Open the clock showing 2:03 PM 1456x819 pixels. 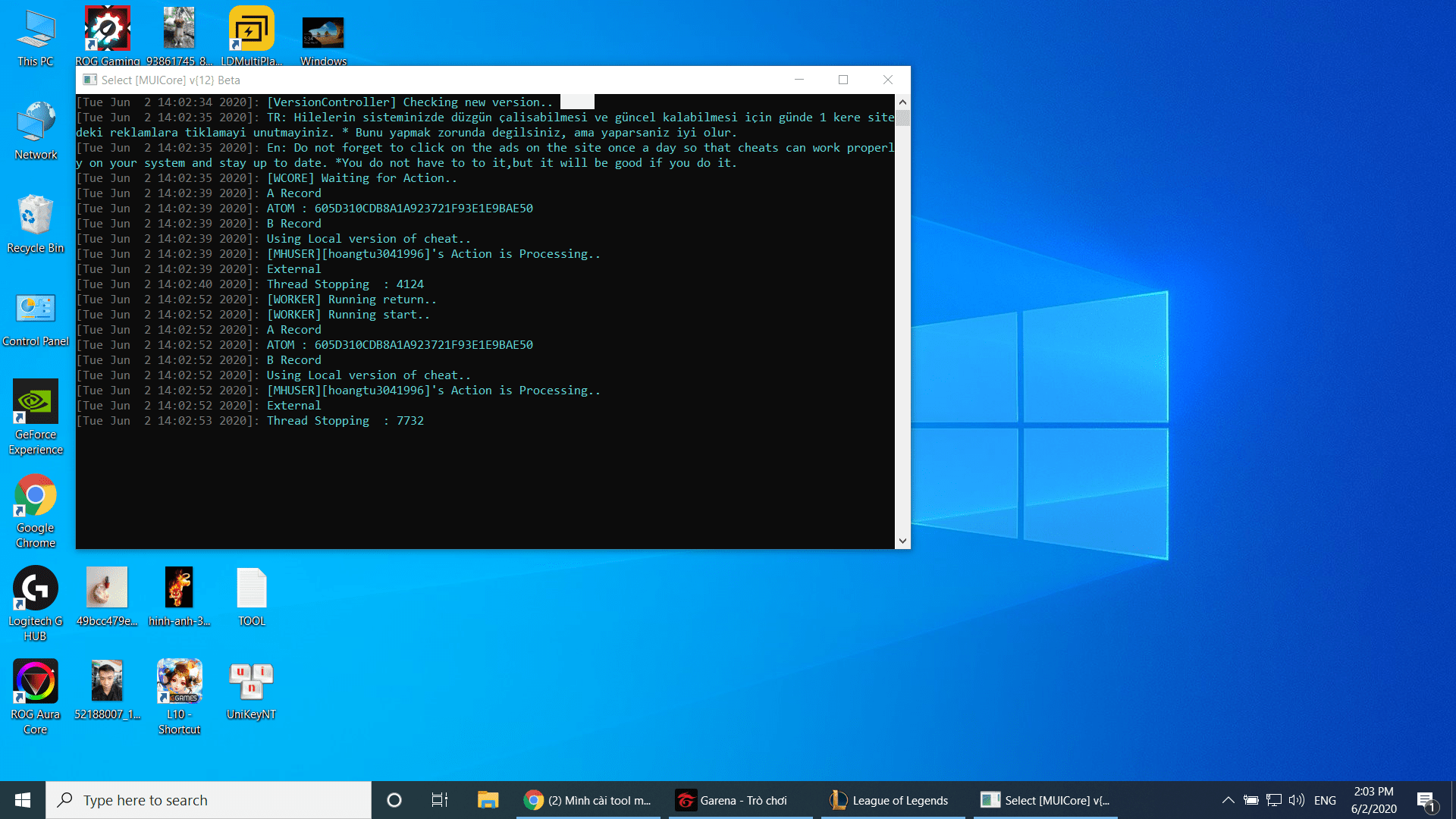point(1373,800)
